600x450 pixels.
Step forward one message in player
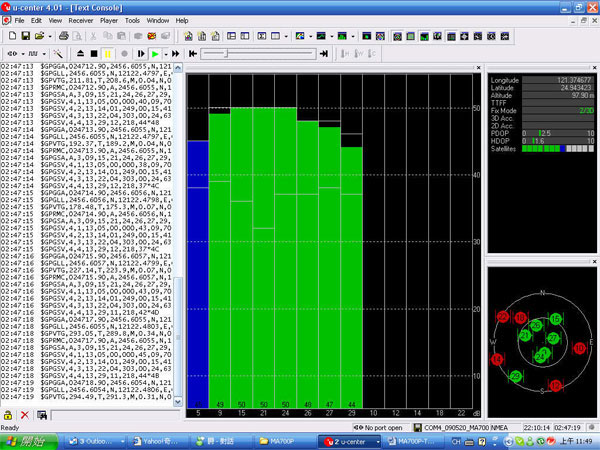pos(141,54)
